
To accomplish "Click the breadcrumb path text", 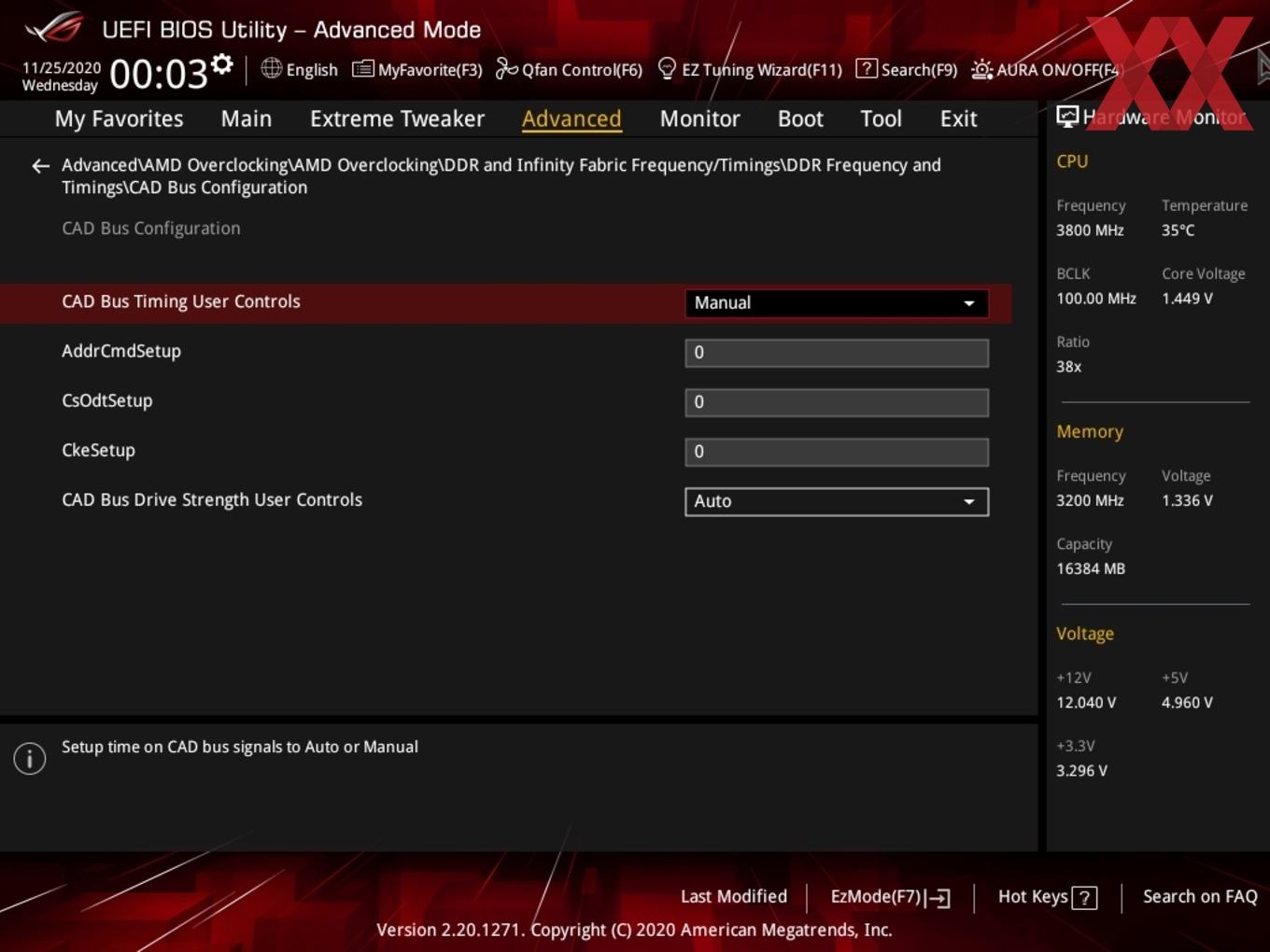I will coord(501,175).
